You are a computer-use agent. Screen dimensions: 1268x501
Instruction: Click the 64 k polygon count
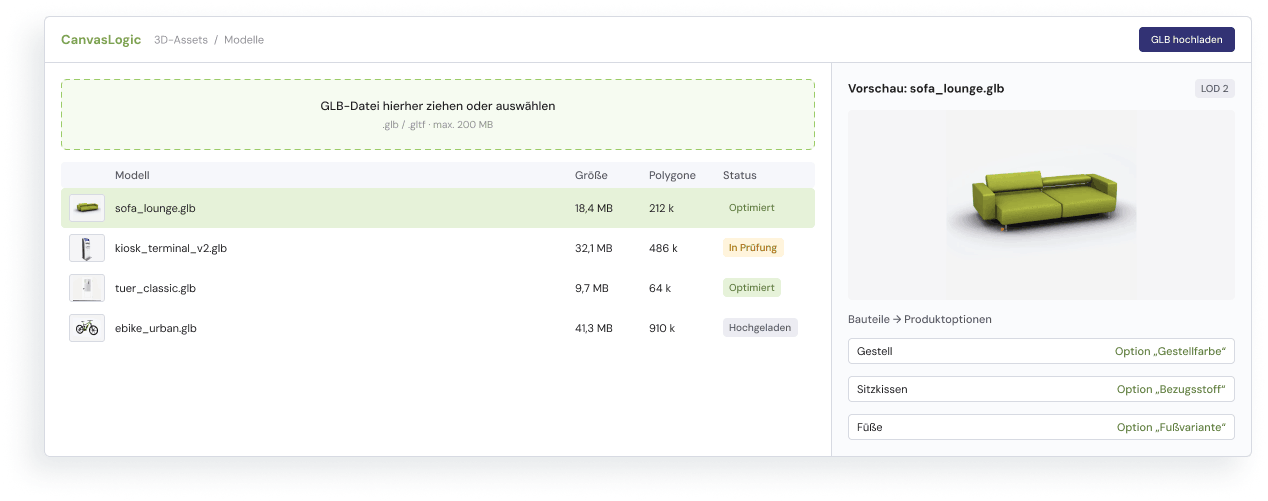660,288
